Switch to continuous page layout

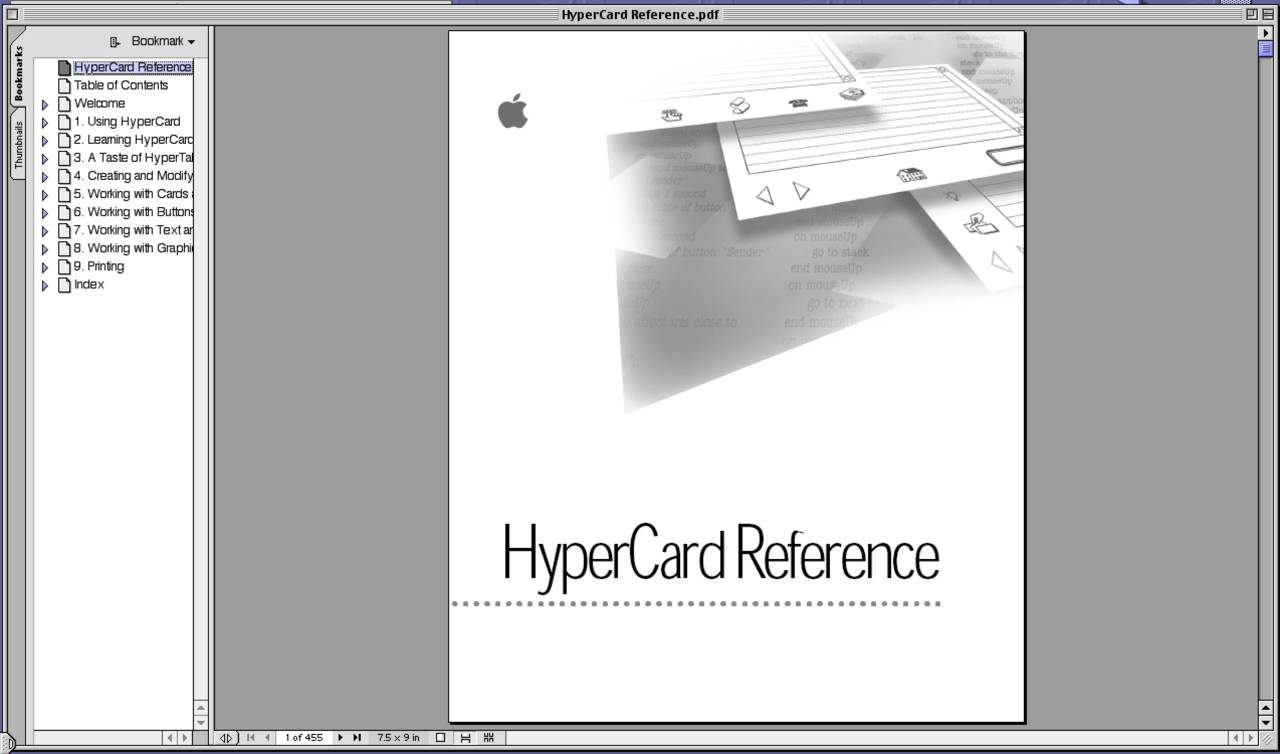[x=465, y=738]
